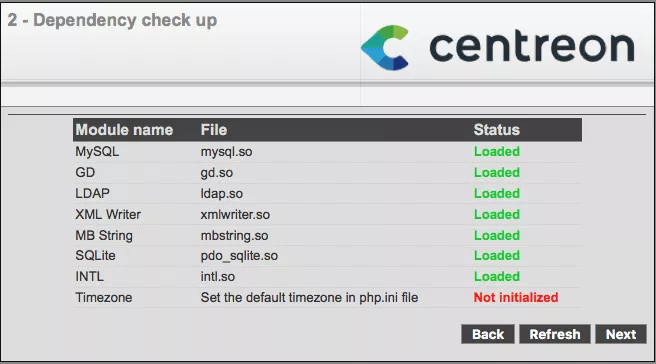The height and width of the screenshot is (364, 656).
Task: Click the pdo_sqlite.so file entry
Action: tap(239, 256)
